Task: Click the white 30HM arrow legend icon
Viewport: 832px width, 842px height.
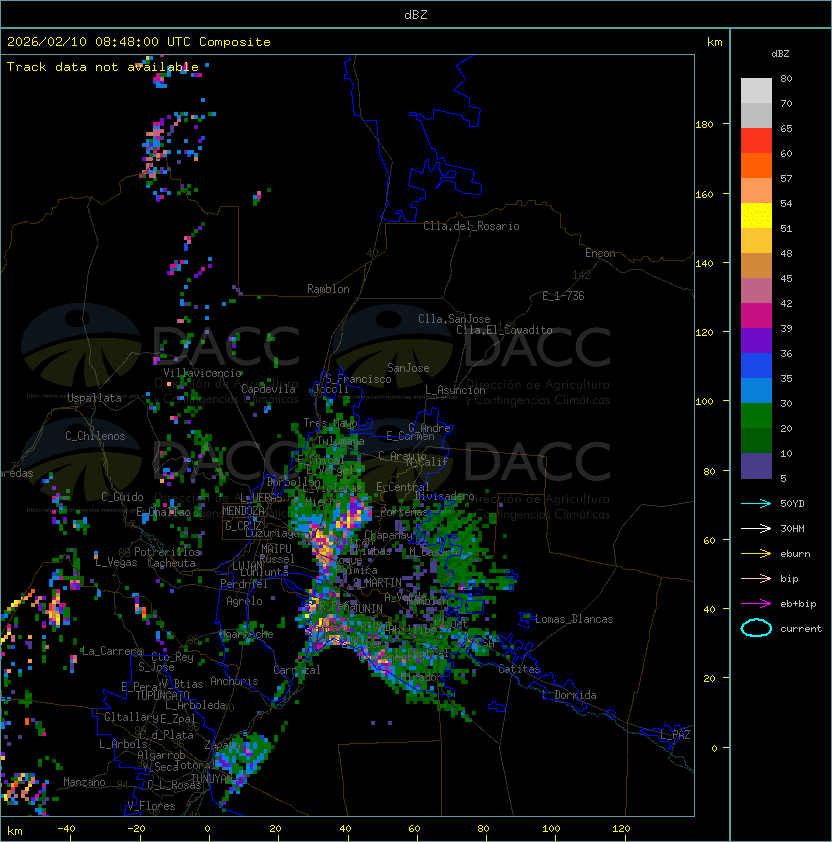Action: click(x=756, y=528)
